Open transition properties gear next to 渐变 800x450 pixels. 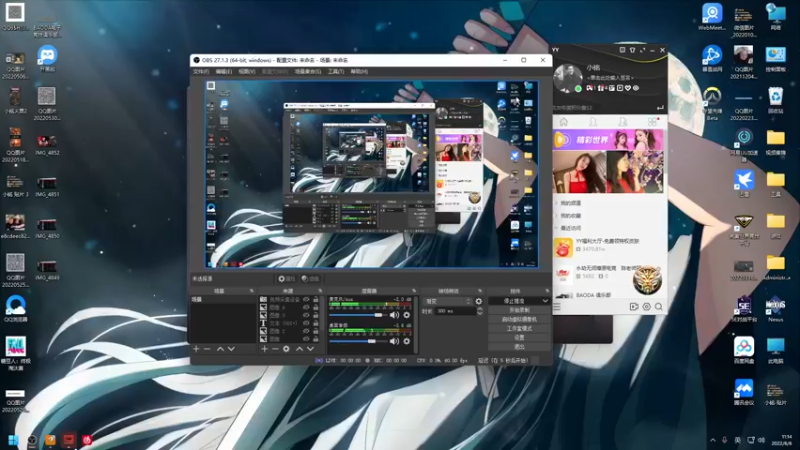479,302
